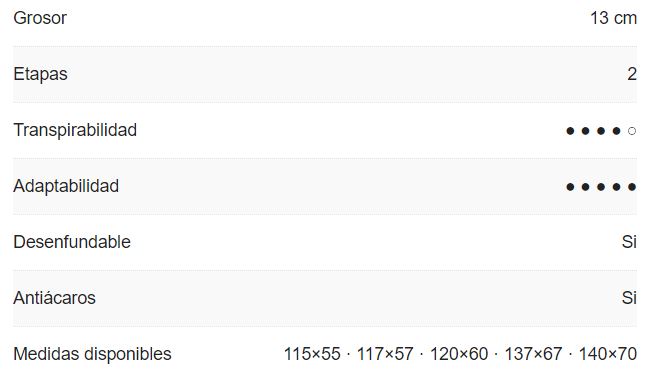Select the Antiácaros Si value
648x383 pixels.
629,298
